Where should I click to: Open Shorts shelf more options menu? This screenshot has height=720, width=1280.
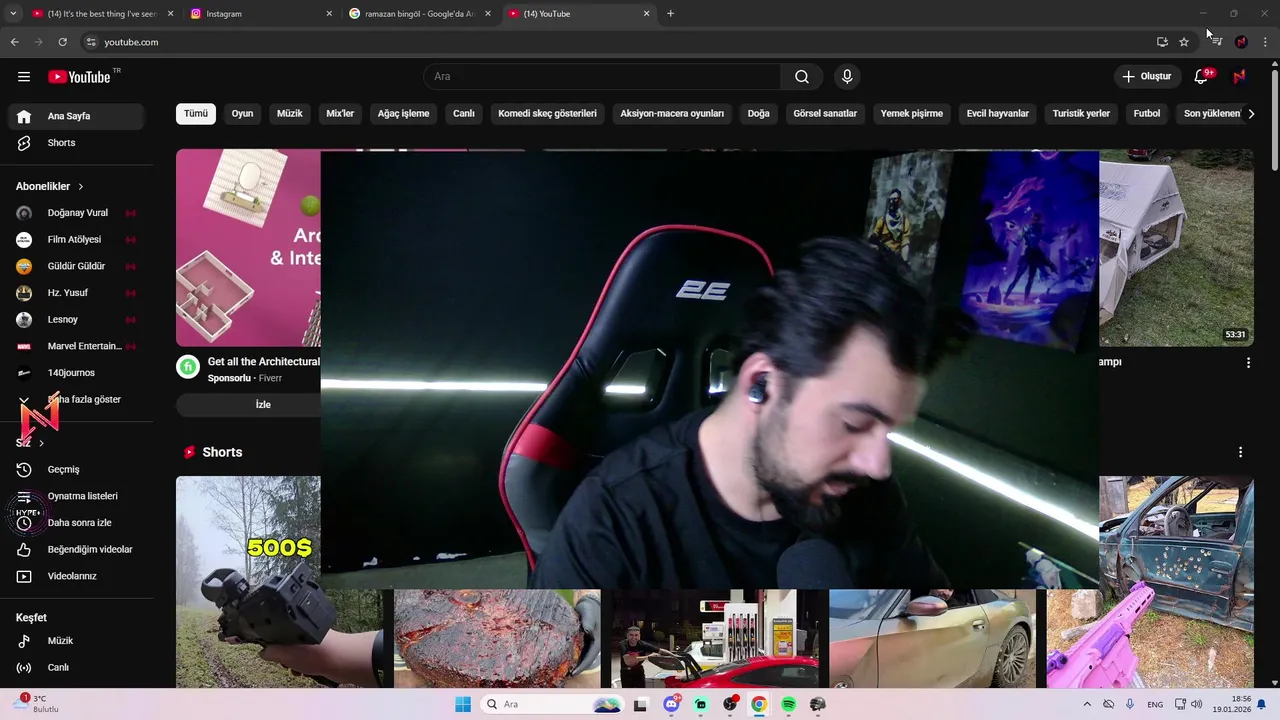pos(1240,452)
